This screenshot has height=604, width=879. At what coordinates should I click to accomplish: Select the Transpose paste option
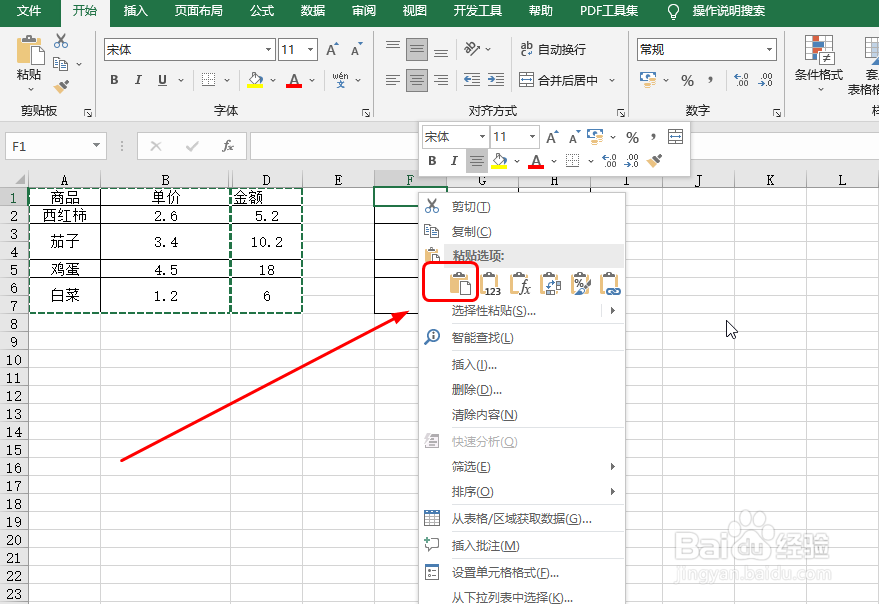coord(551,284)
